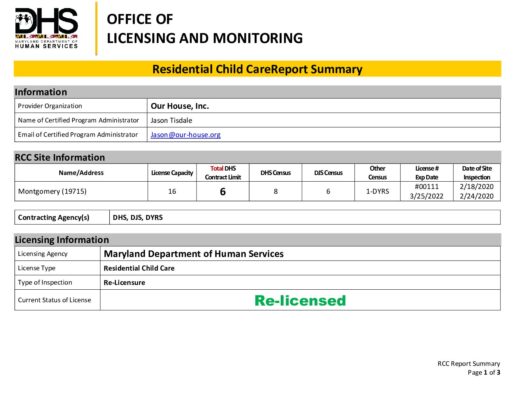Click the 'Date of Site Inspection' column header
The image size is (518, 400).
pos(477,173)
